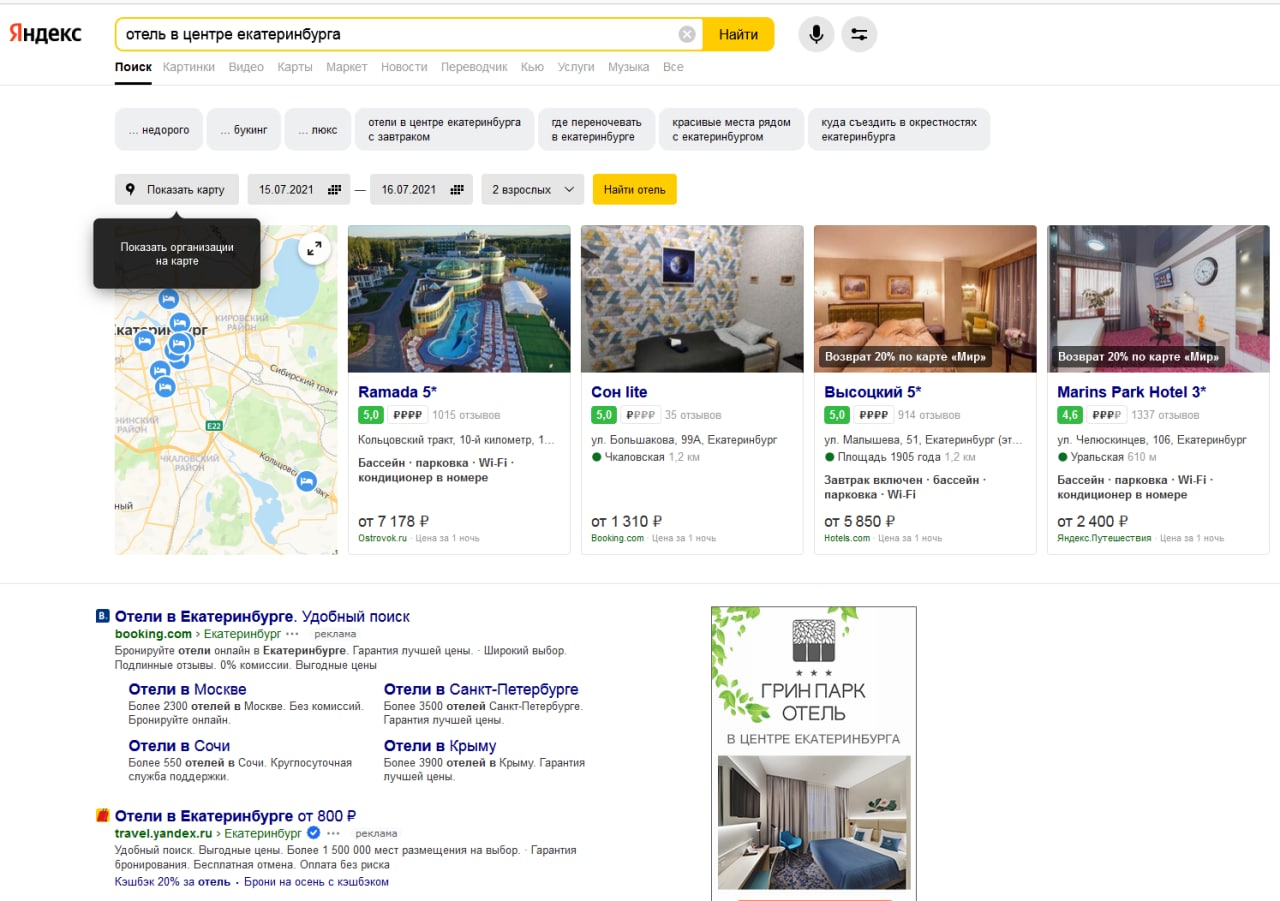1280x901 pixels.
Task: Click Отели в Екатеринбурге. Удобный поиск link
Action: 262,617
